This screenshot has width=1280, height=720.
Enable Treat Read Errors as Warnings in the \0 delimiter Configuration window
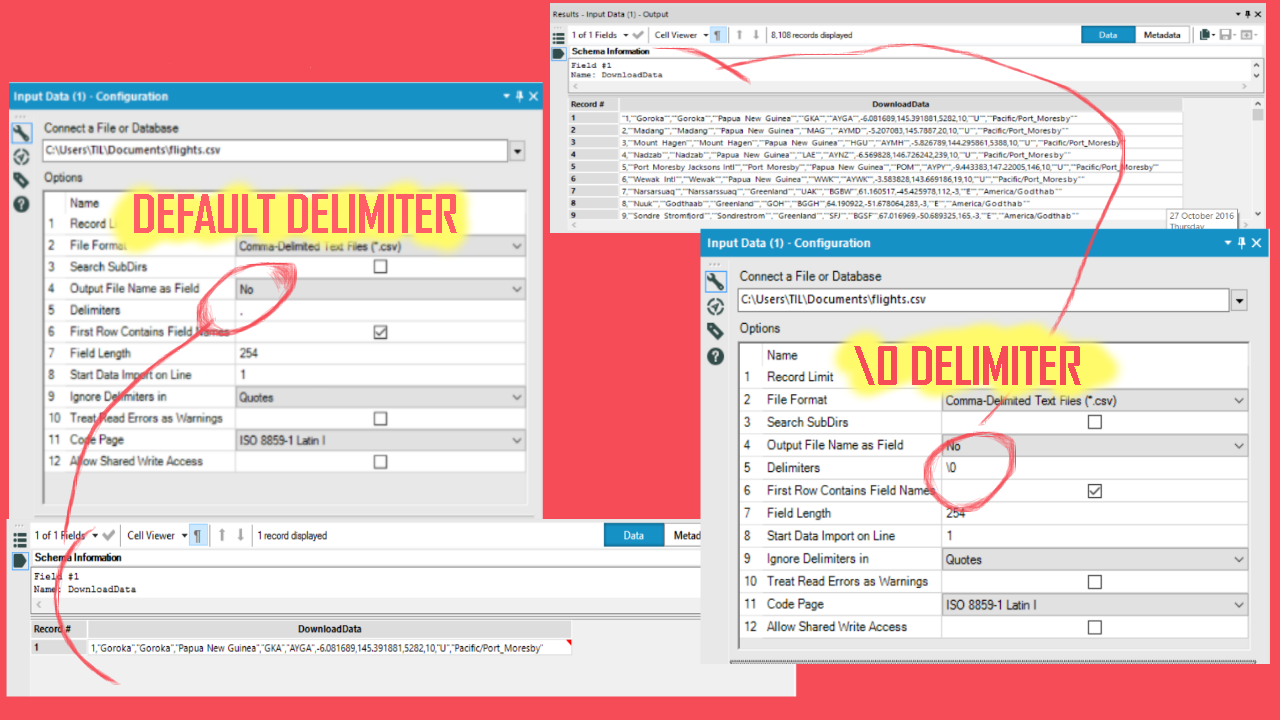[1094, 582]
